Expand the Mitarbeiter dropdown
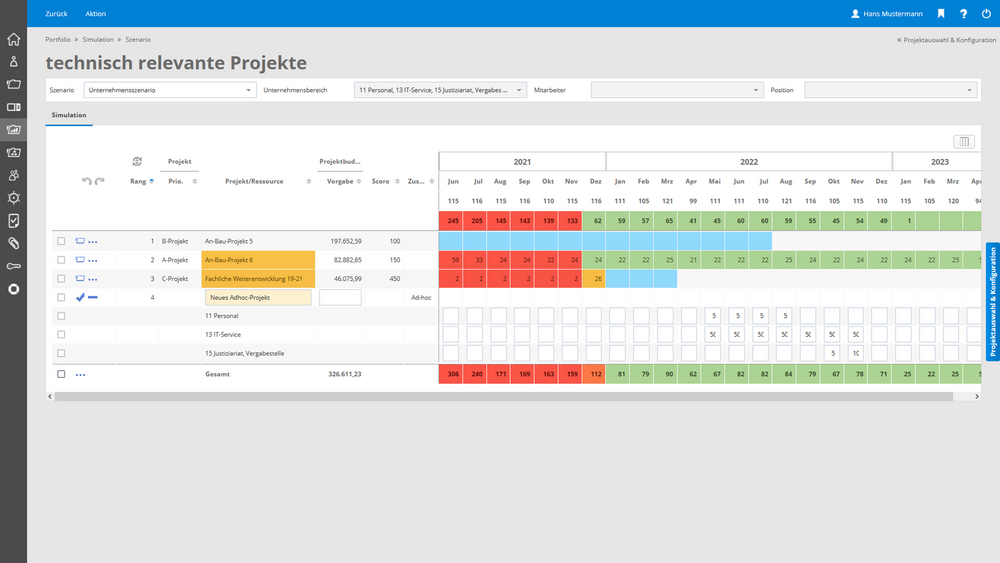 [677, 90]
